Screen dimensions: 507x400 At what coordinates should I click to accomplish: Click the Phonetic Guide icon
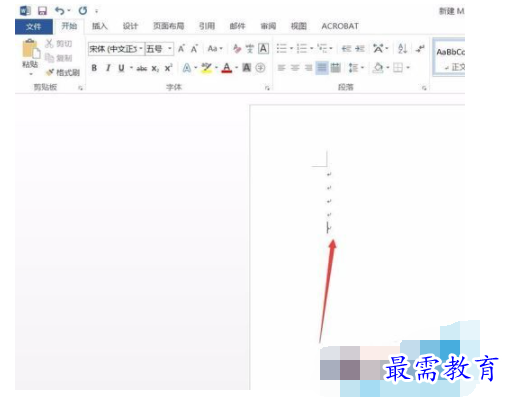tap(250, 49)
